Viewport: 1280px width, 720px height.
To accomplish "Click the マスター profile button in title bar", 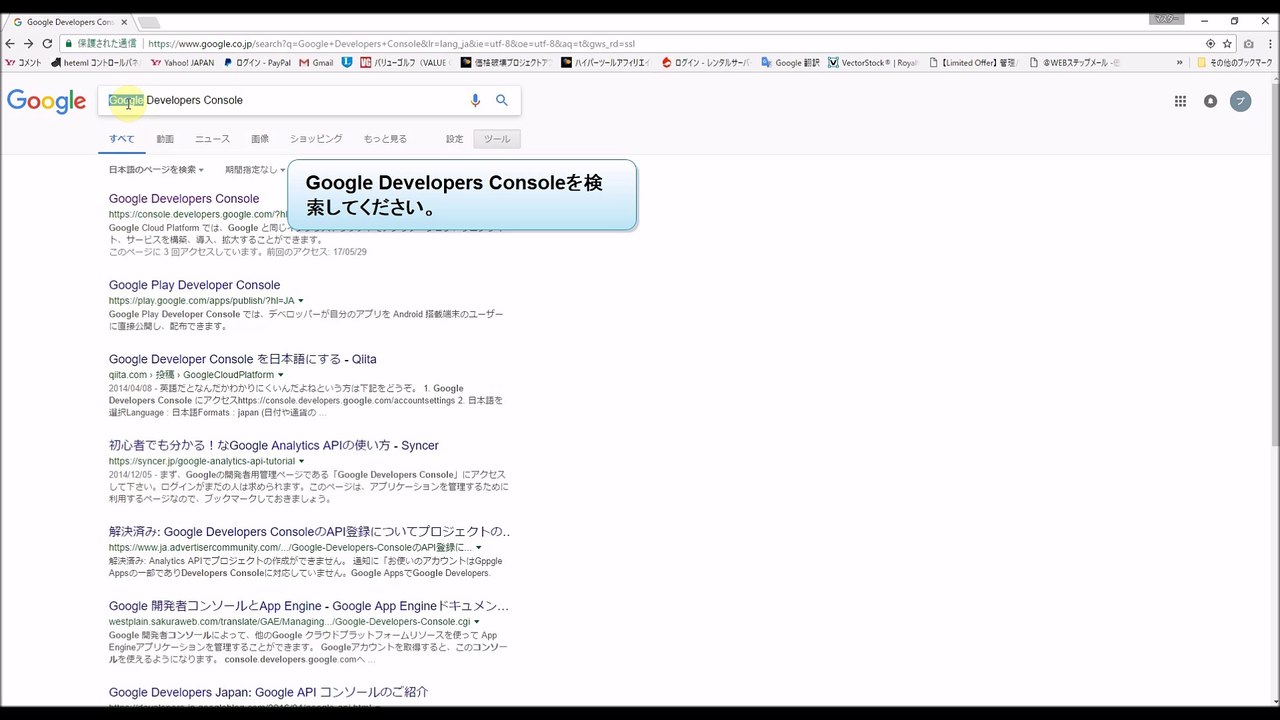I will coord(1166,19).
